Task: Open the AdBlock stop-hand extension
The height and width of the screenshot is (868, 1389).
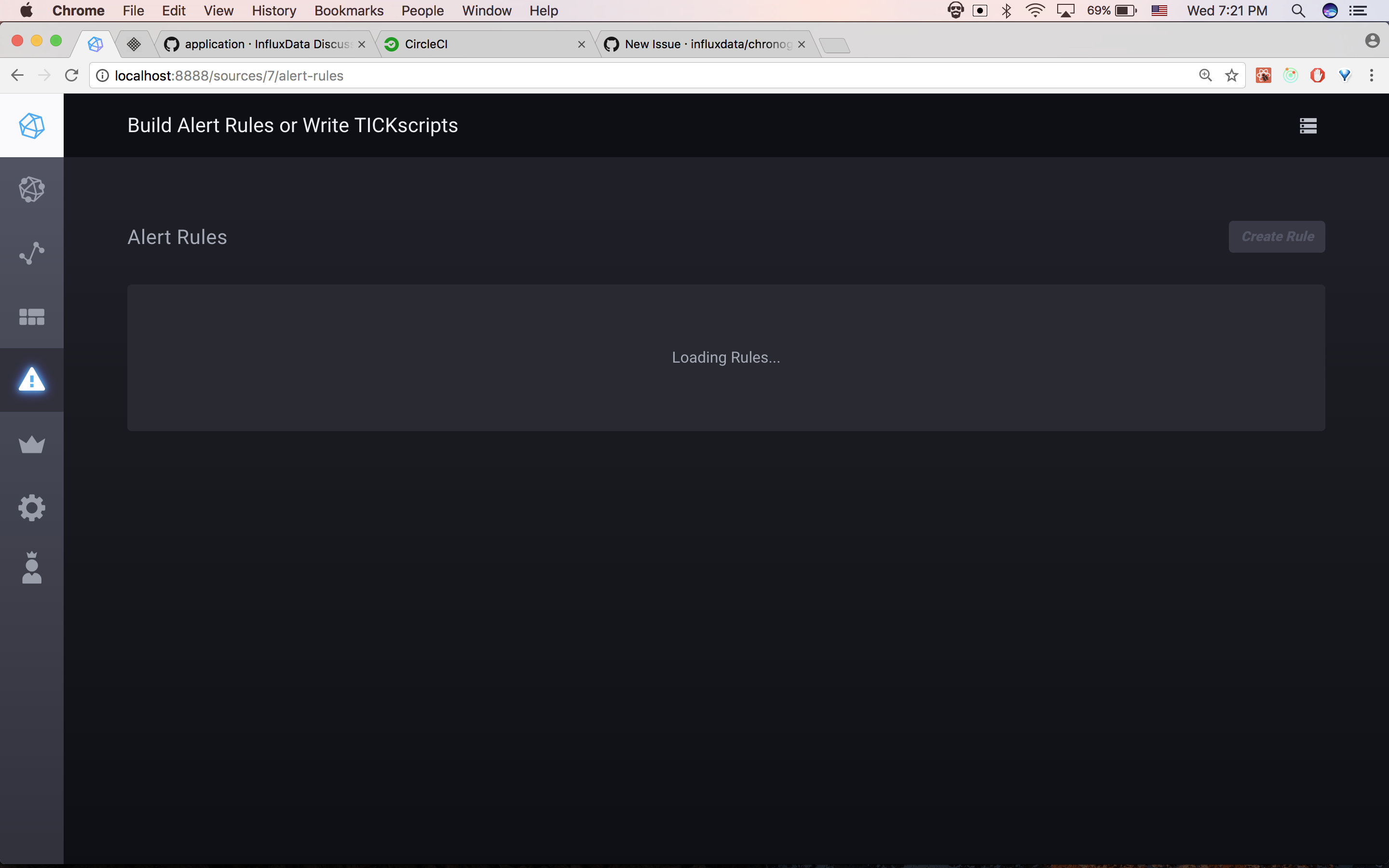Action: [1318, 75]
